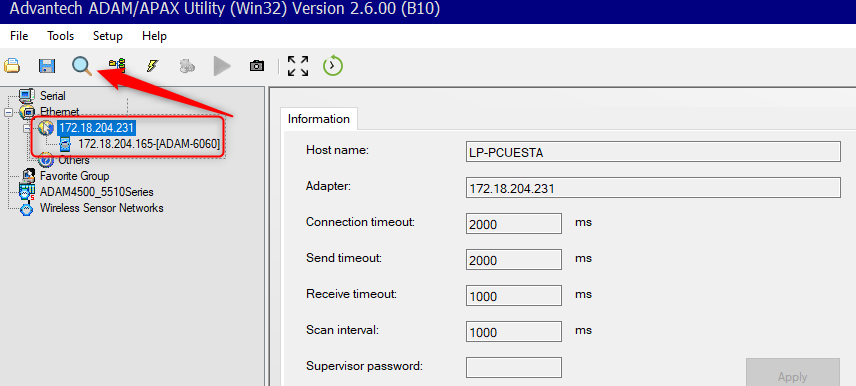The image size is (856, 386).
Task: Click the camera snapshot toolbar icon
Action: (x=257, y=66)
